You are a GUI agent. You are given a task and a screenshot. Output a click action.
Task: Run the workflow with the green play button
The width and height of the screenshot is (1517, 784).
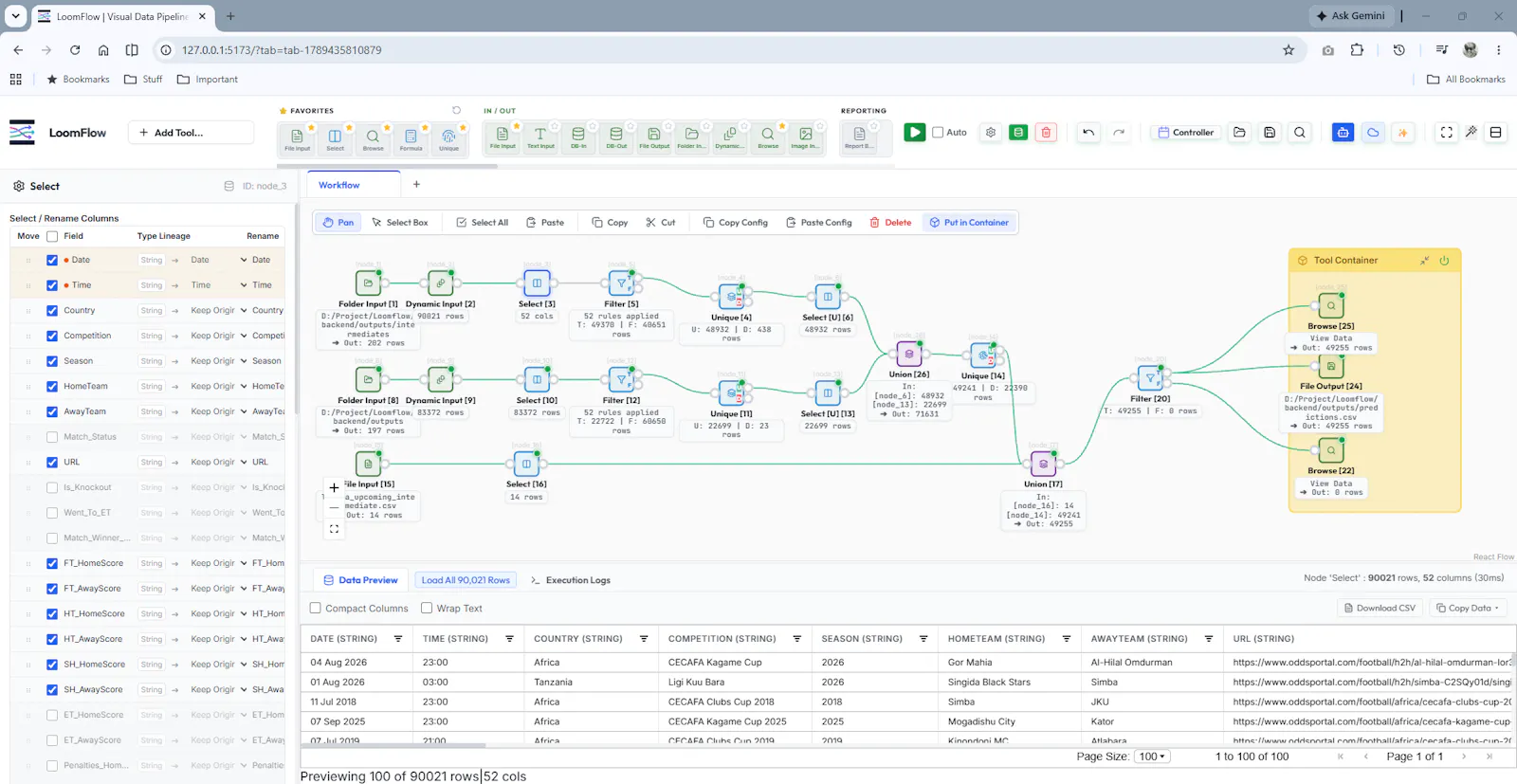pos(914,133)
